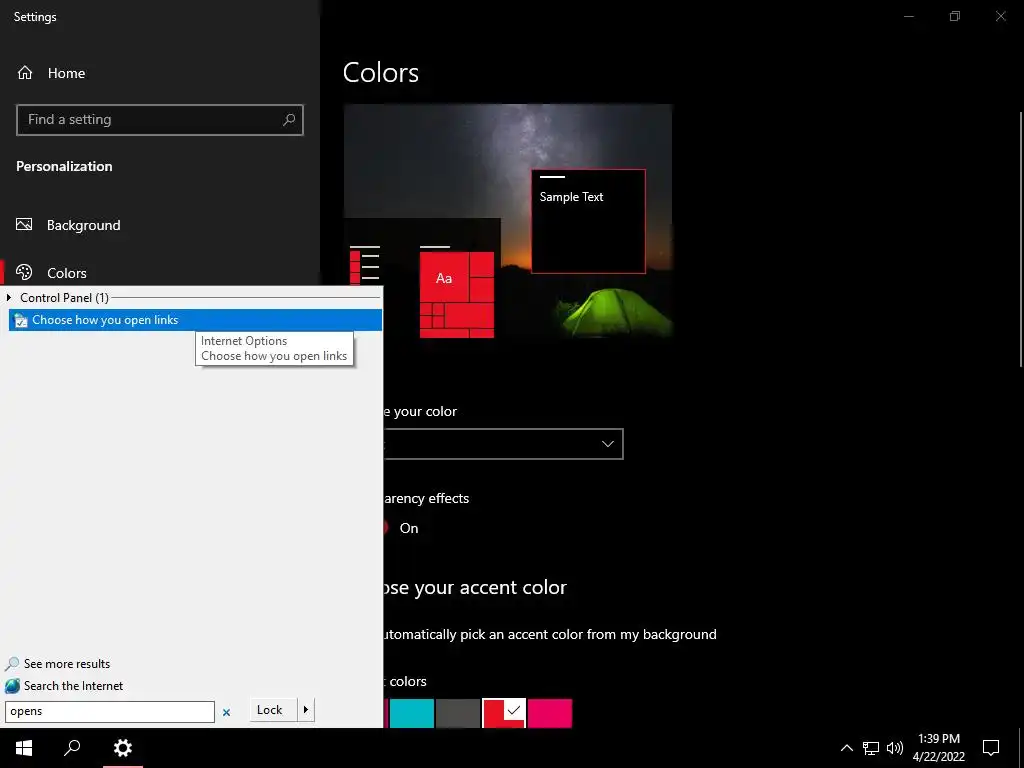Viewport: 1024px width, 768px height.
Task: Pick the teal accent color swatch
Action: point(411,713)
